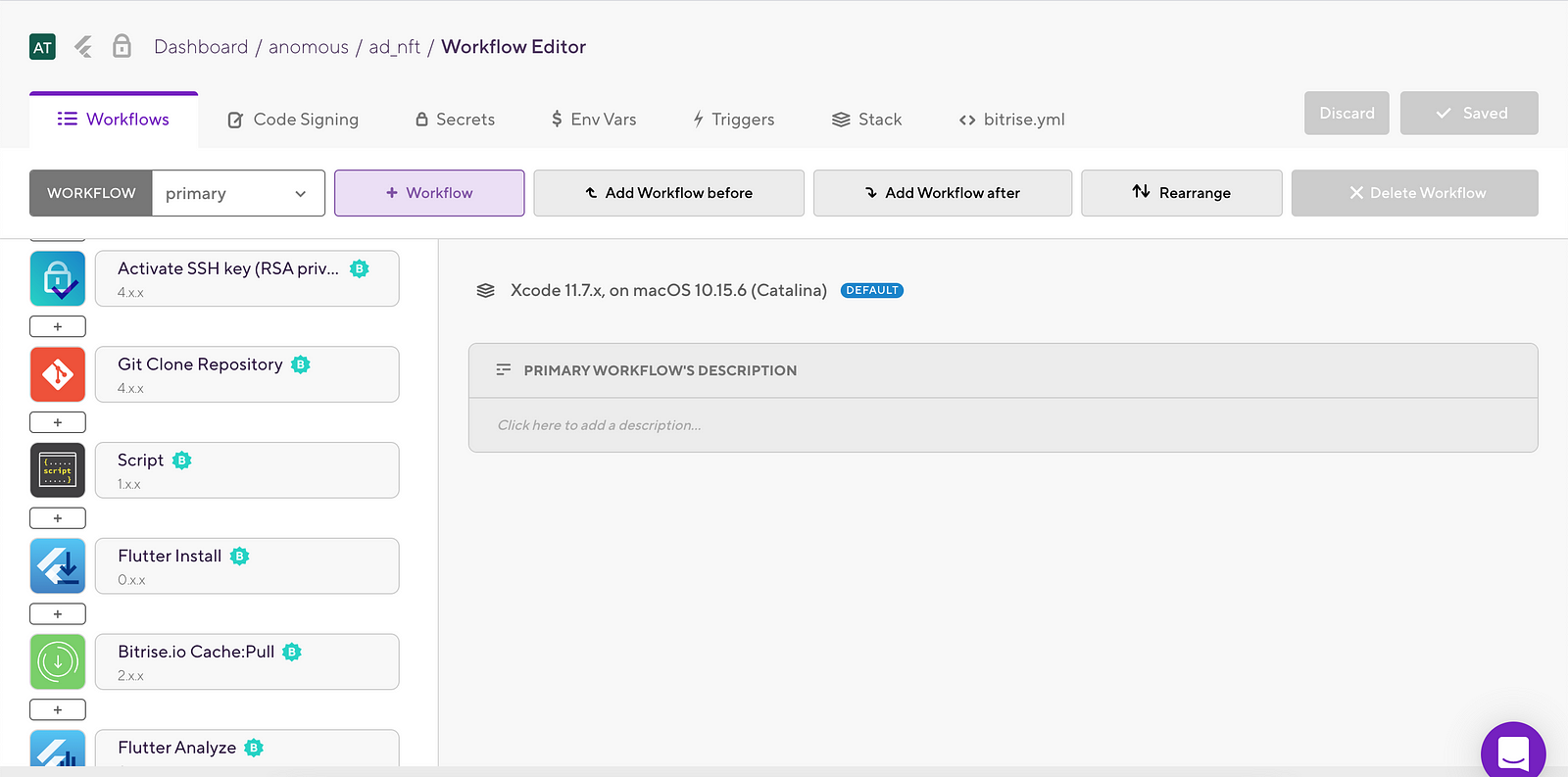Open the Flutter Analyze step card
This screenshot has height=777, width=1568.
tap(247, 749)
